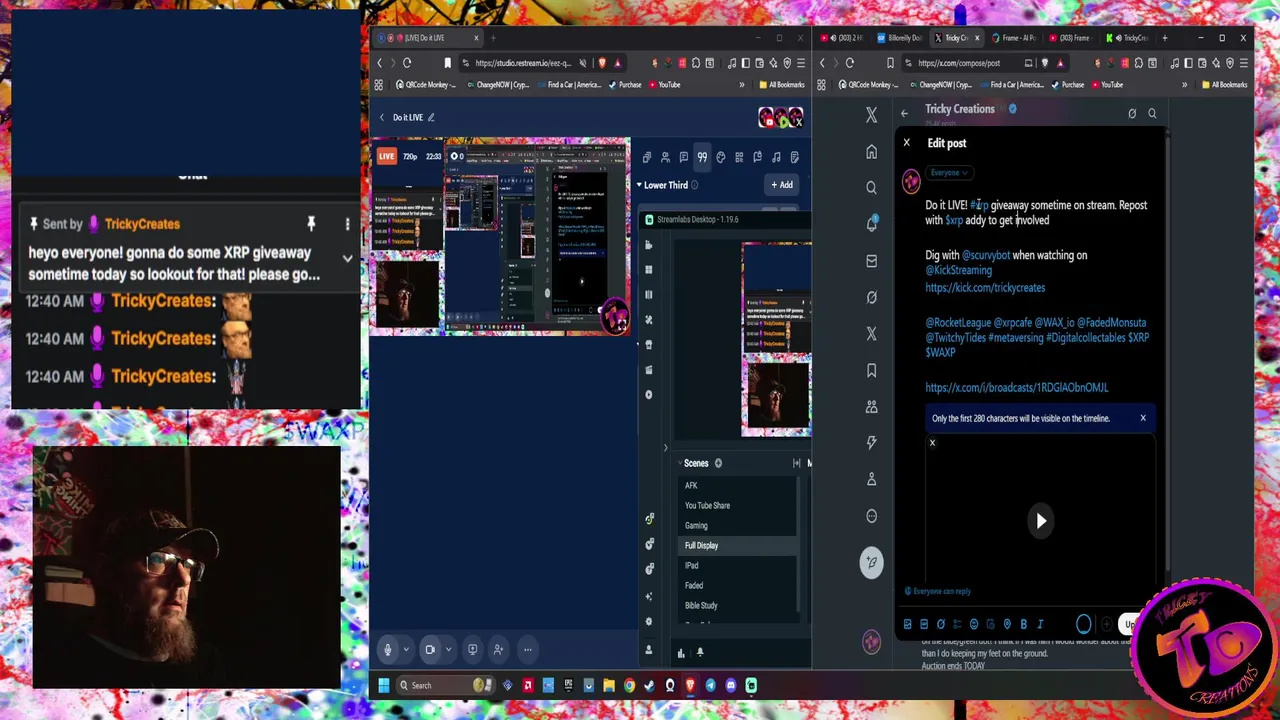Open the QR code tab in Restream panel
The height and width of the screenshot is (720, 1280).
[x=739, y=157]
